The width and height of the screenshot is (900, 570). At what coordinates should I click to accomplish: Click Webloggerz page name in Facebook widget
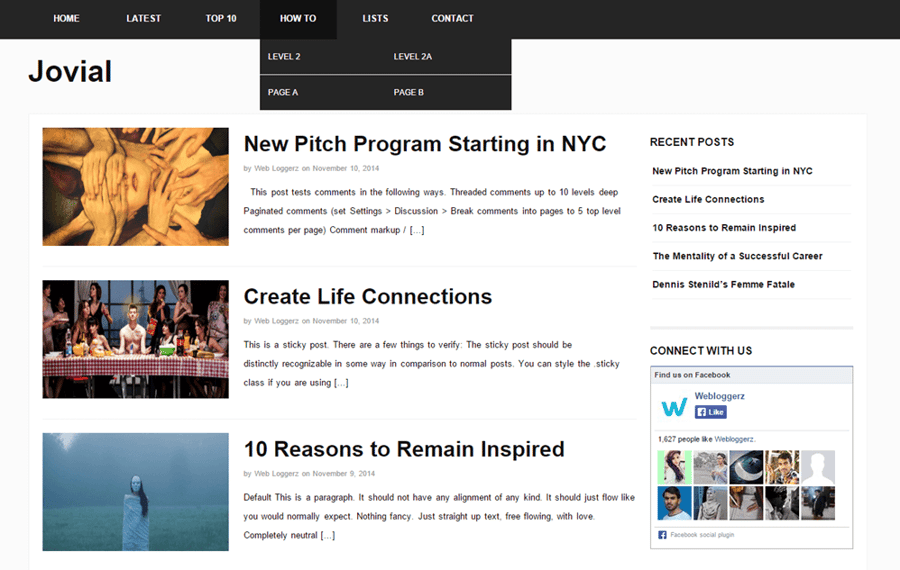[719, 396]
